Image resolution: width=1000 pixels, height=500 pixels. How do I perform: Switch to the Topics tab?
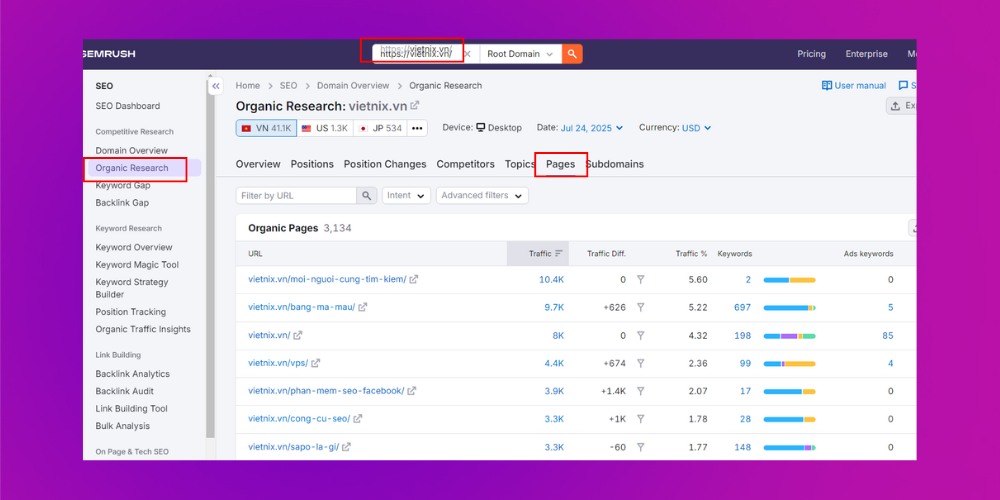click(520, 164)
